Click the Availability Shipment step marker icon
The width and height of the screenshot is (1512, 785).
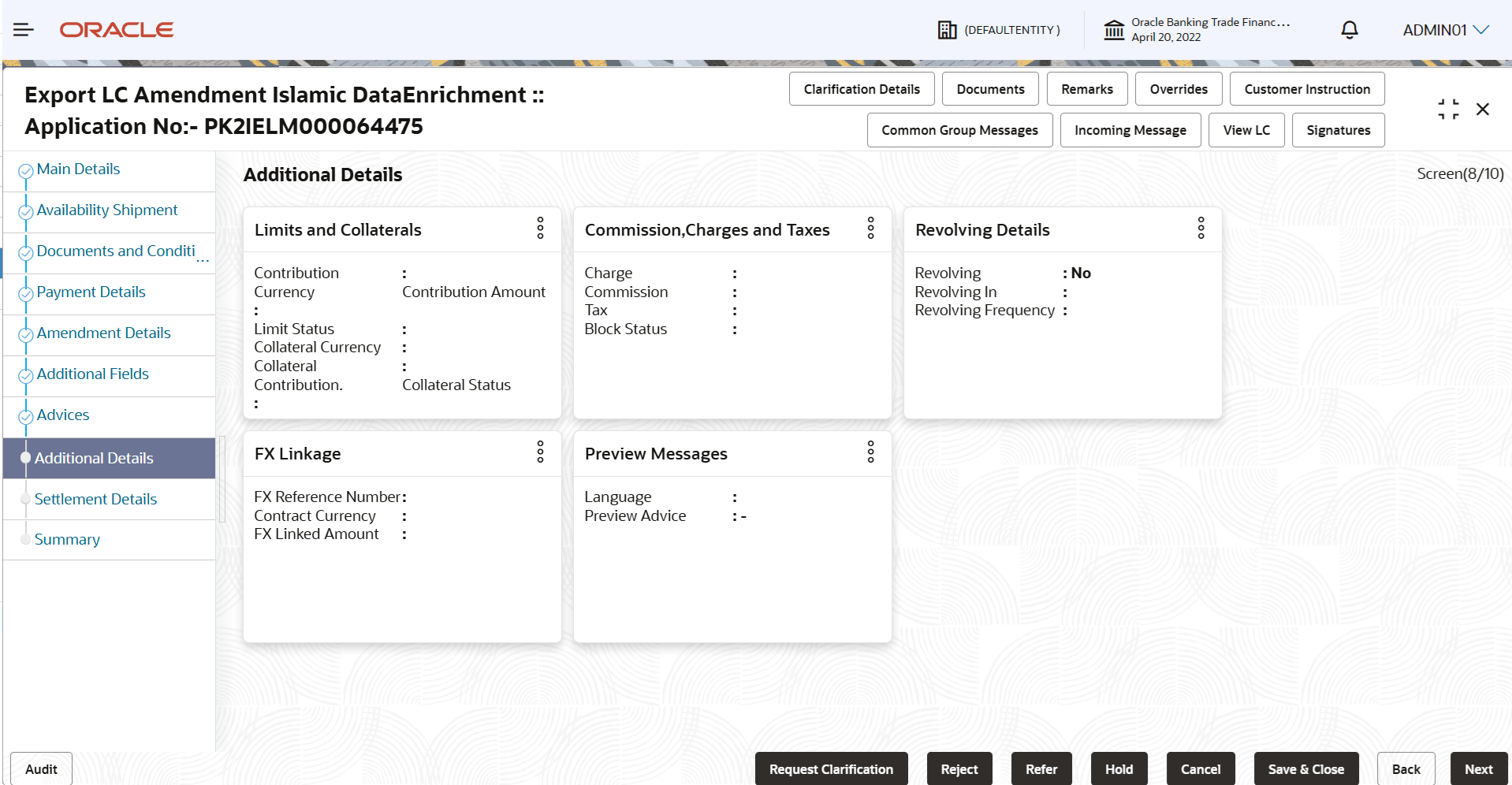tap(26, 211)
